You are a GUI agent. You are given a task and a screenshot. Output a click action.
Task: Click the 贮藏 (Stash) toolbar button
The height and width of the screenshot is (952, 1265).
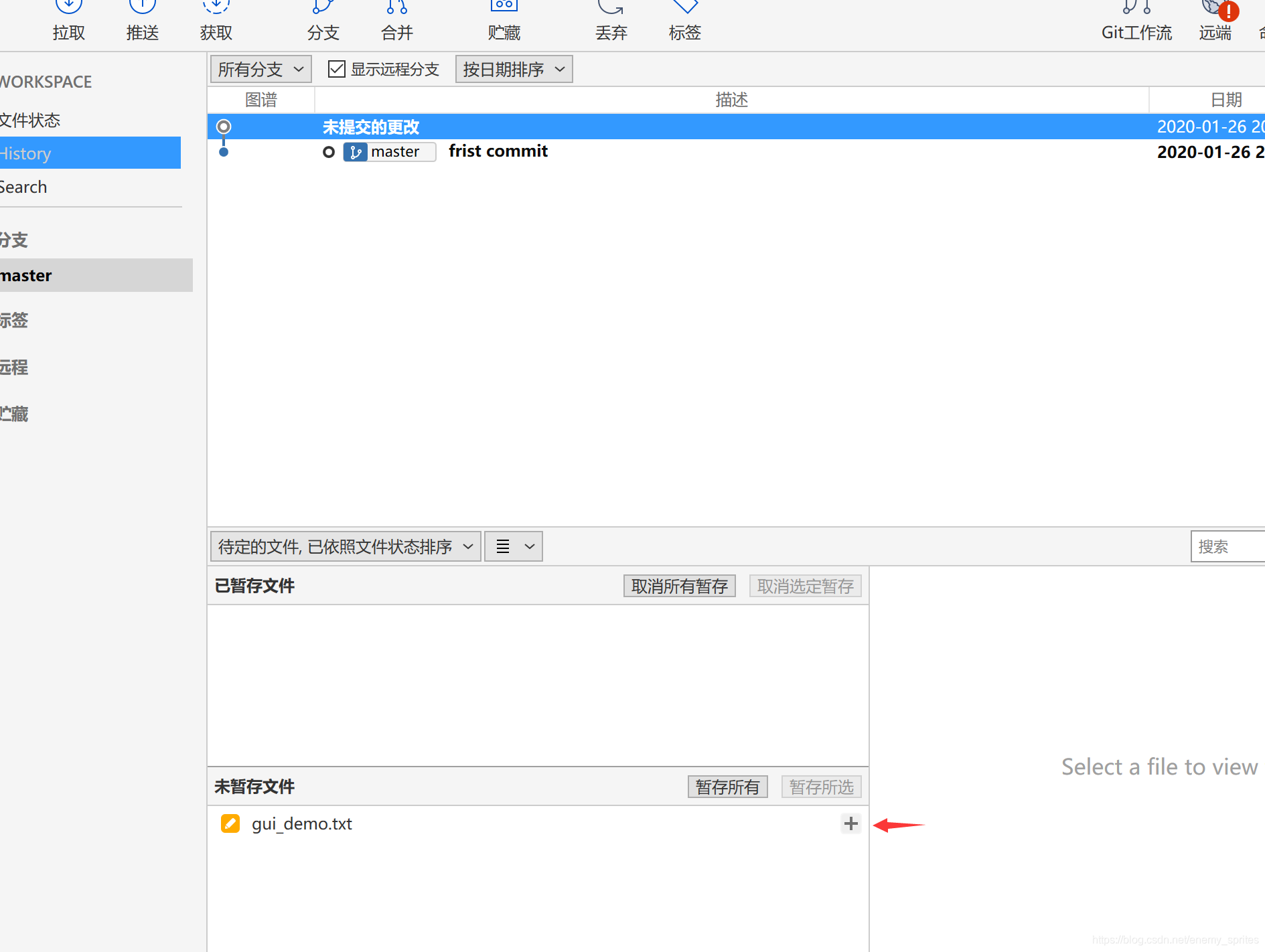(x=504, y=20)
